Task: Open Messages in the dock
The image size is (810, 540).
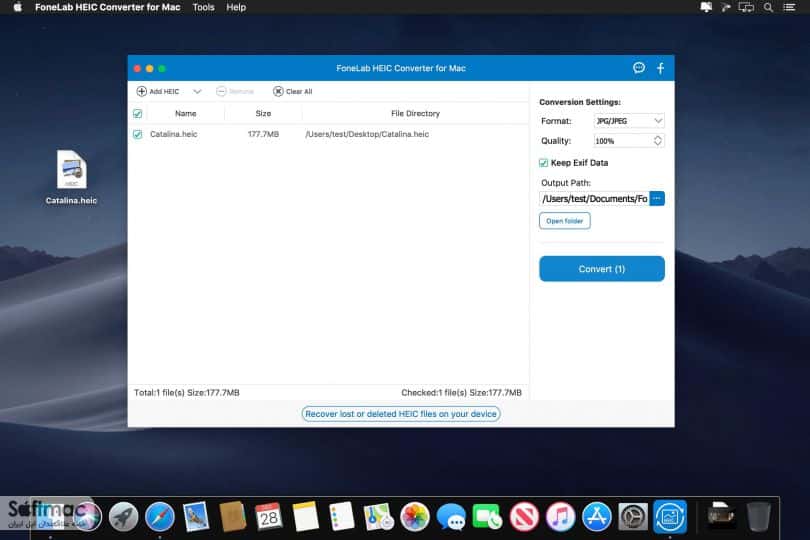Action: pyautogui.click(x=451, y=517)
